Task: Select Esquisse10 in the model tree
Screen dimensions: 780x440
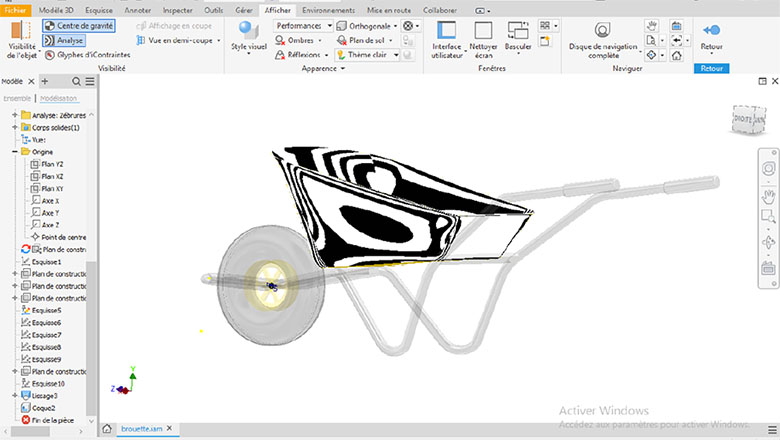Action: (47, 383)
